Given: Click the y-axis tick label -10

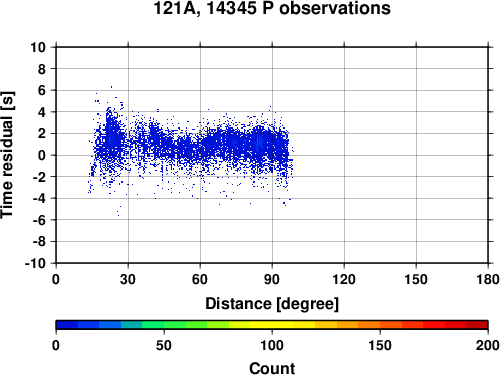Looking at the screenshot, I should click(x=35, y=263).
